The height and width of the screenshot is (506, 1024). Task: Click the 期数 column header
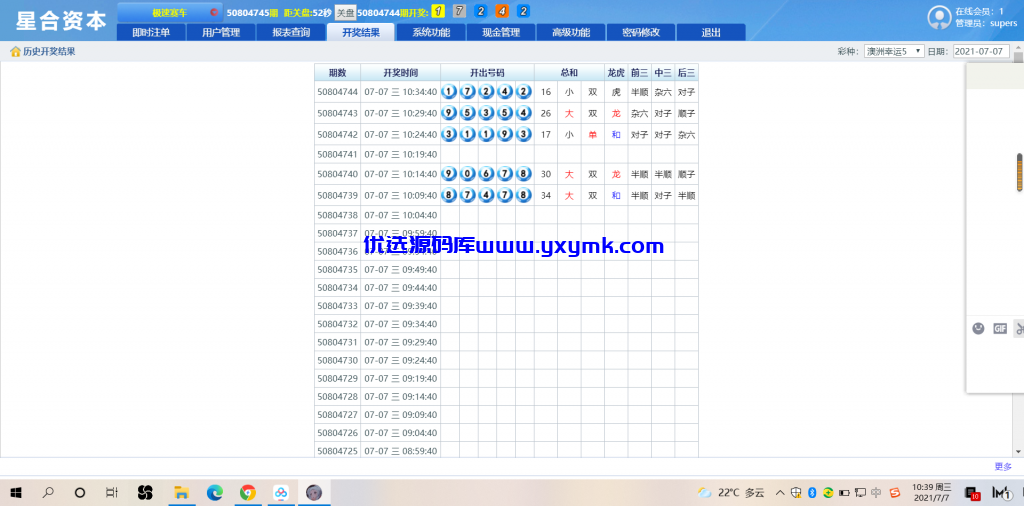pyautogui.click(x=337, y=72)
